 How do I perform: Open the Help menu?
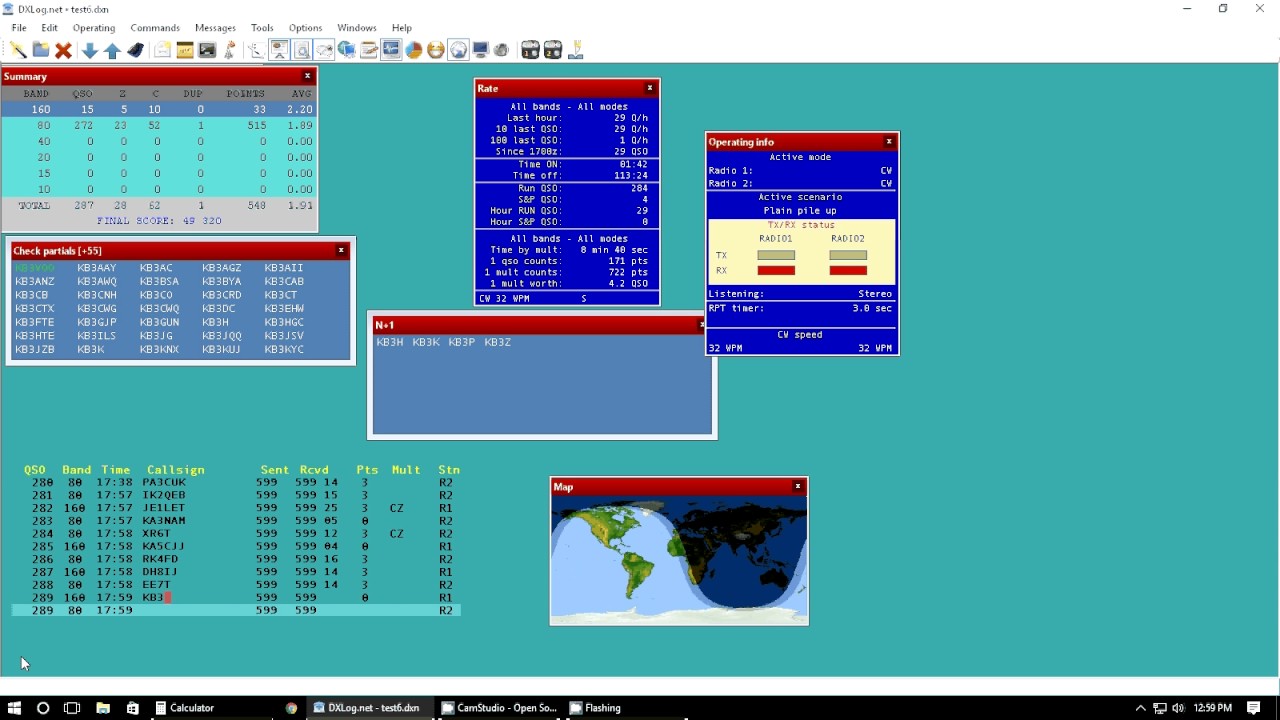401,28
